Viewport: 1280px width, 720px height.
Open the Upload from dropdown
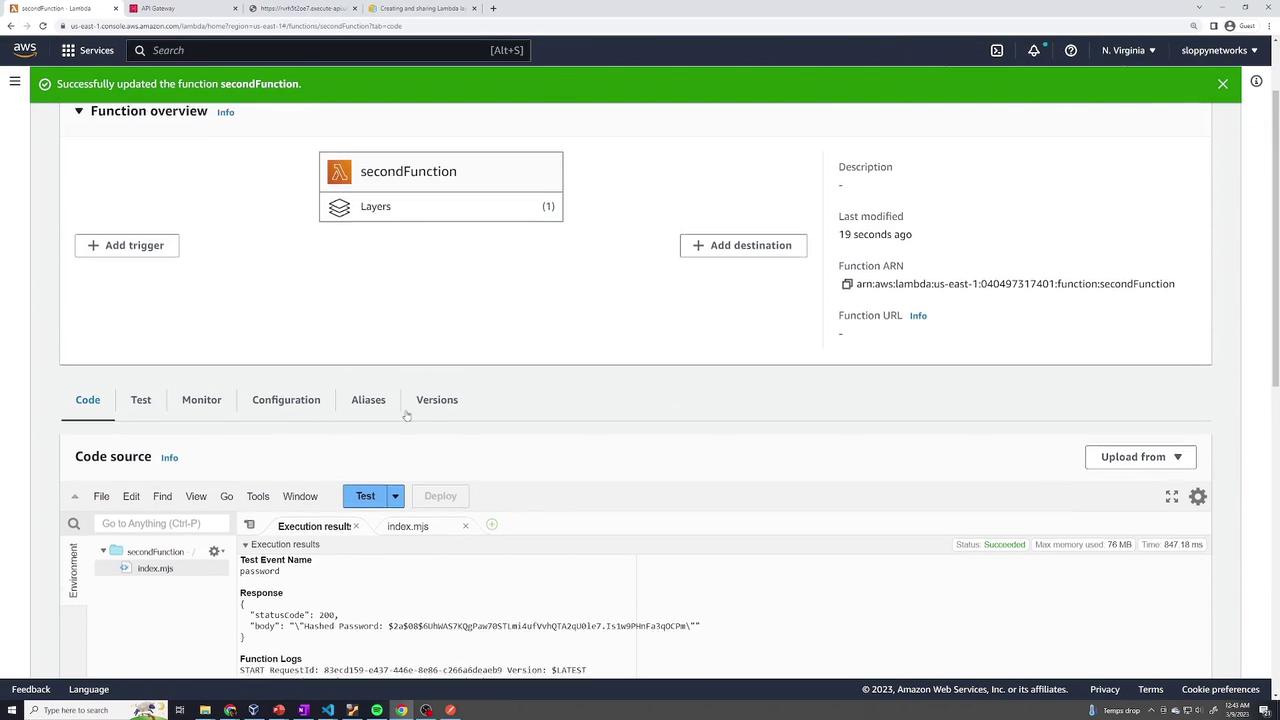tap(1141, 457)
